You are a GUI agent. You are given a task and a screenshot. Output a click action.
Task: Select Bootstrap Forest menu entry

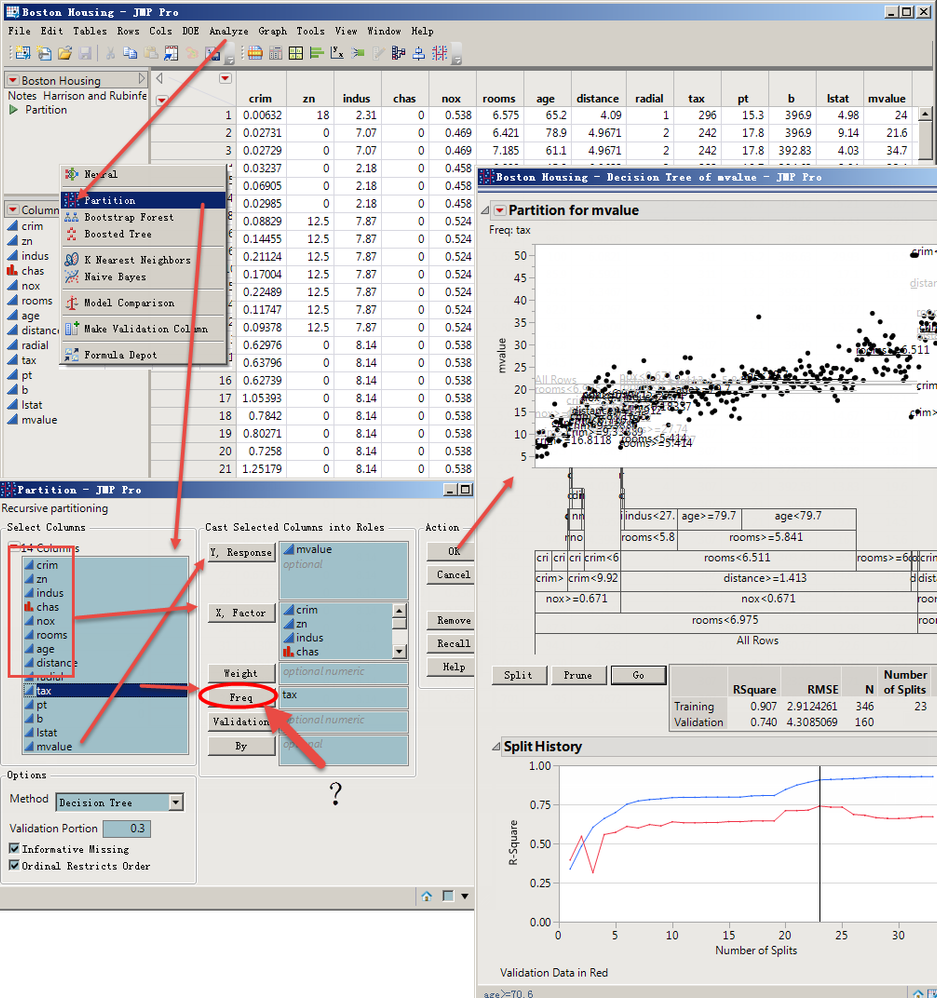[143, 217]
